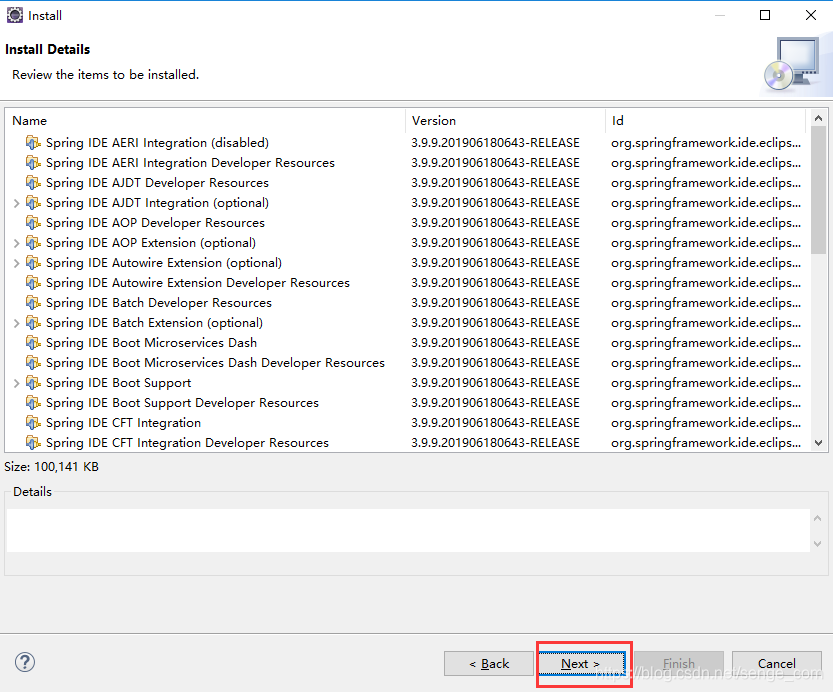Click version cell of Spring IDE CFT Integration

(x=495, y=423)
